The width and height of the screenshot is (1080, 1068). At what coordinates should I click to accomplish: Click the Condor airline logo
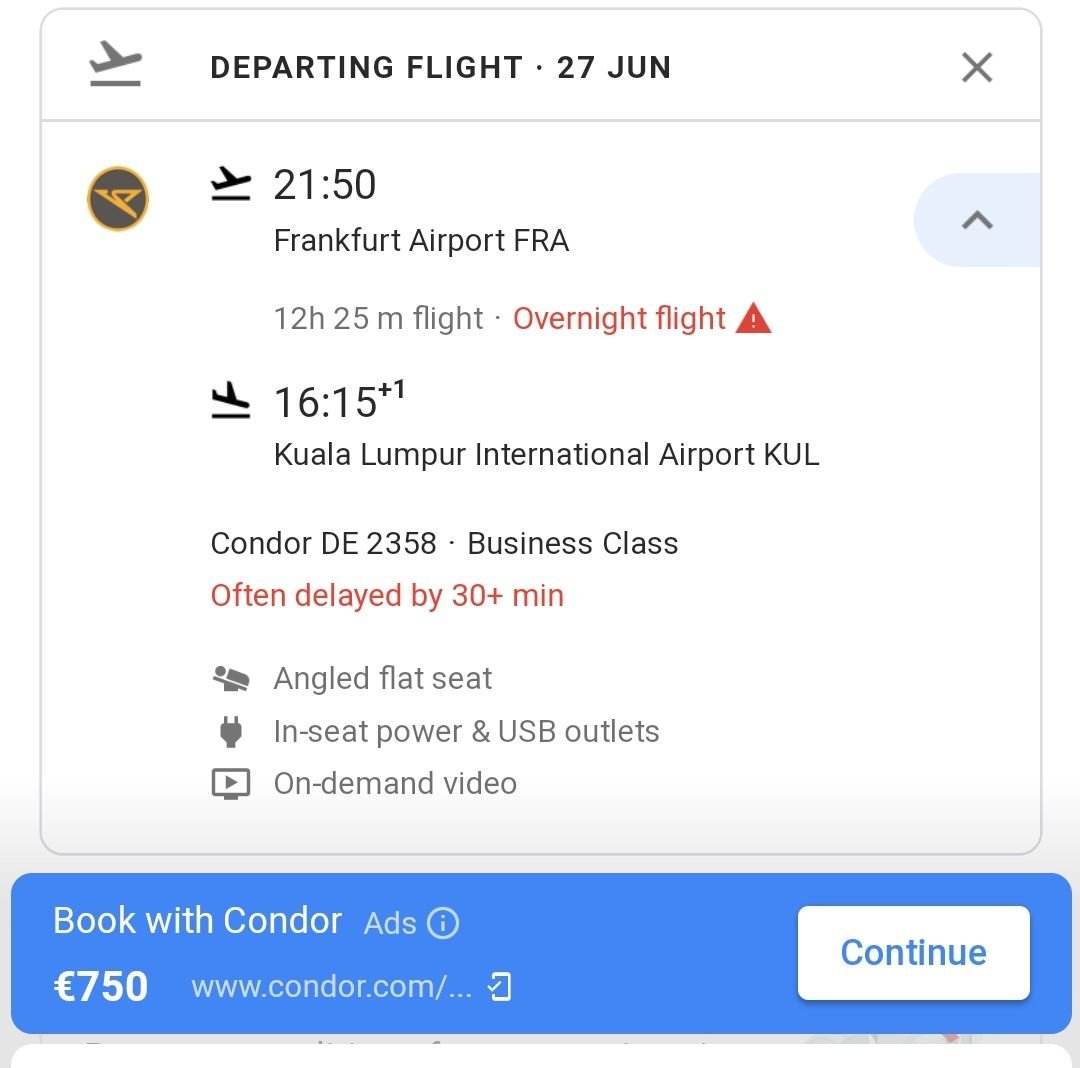tap(118, 198)
